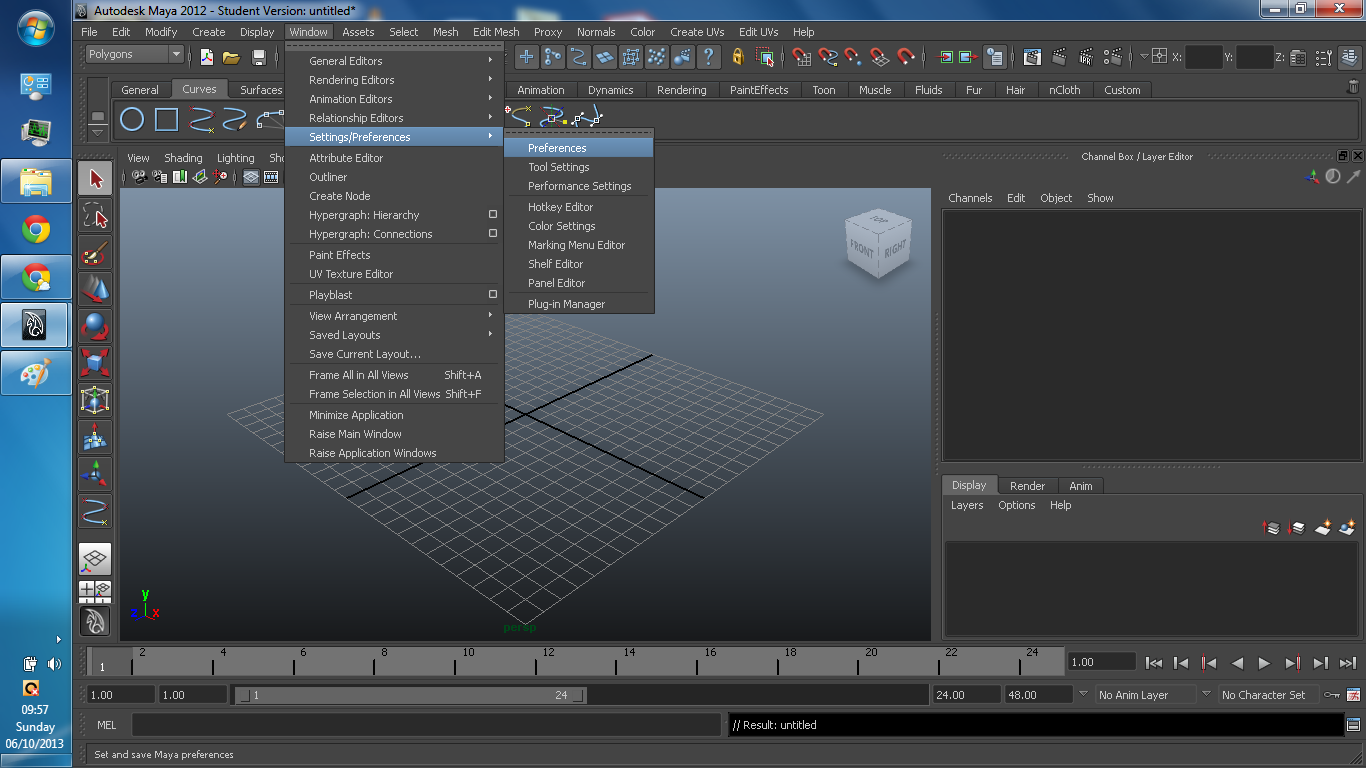Screen dimensions: 1366x768
Task: Toggle Make Live magnet icon
Action: pyautogui.click(x=906, y=57)
